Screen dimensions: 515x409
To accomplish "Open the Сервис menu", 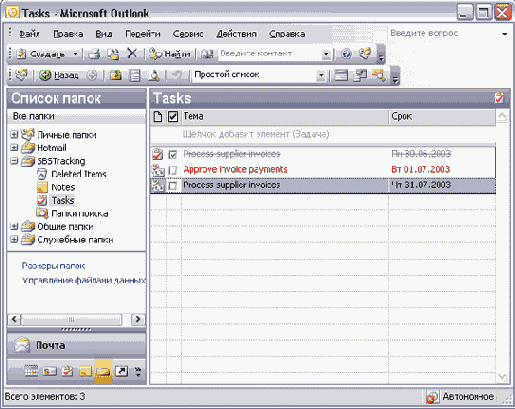I will pos(188,34).
